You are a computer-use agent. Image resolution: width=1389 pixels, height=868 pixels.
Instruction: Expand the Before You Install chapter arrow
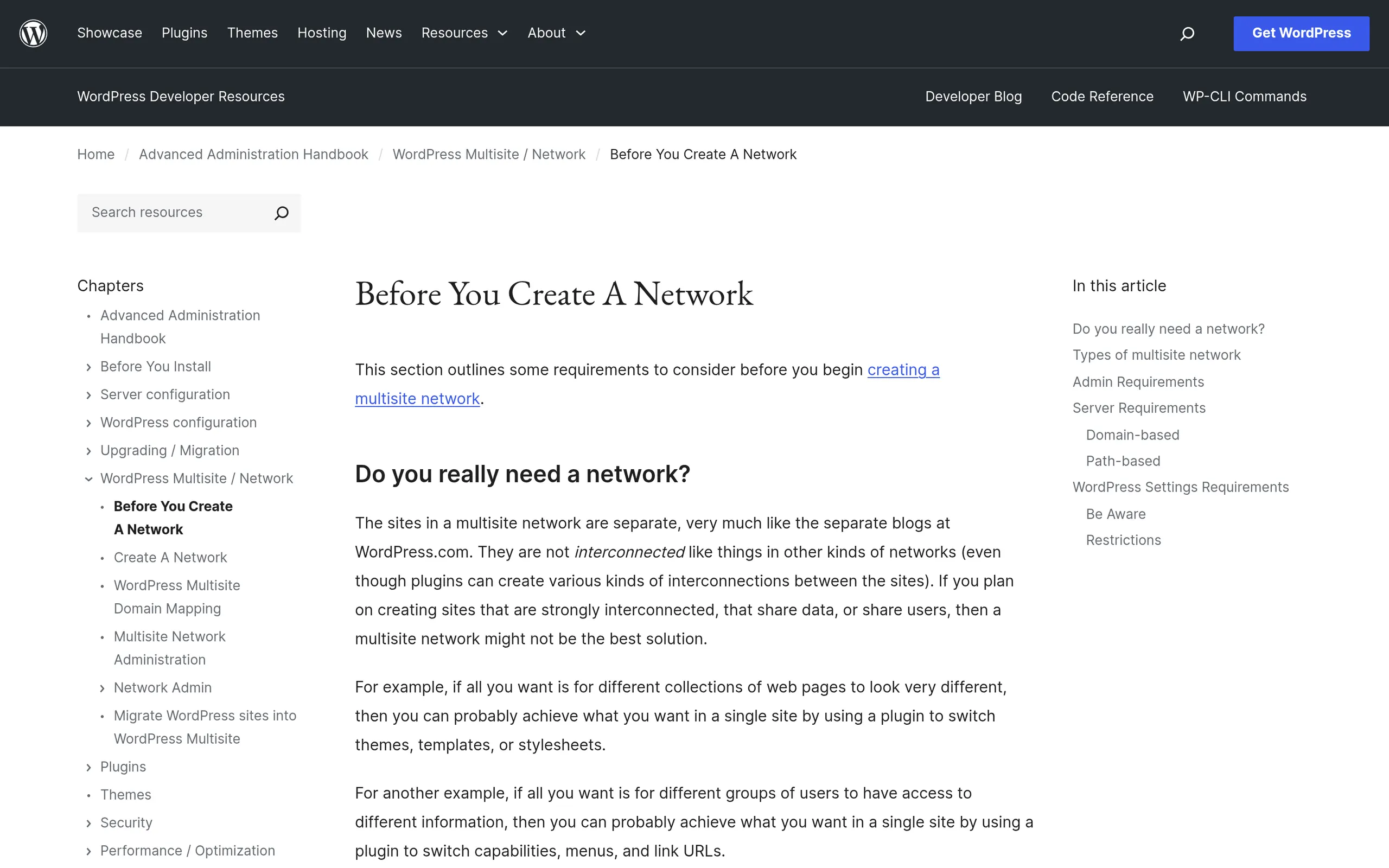coord(88,367)
